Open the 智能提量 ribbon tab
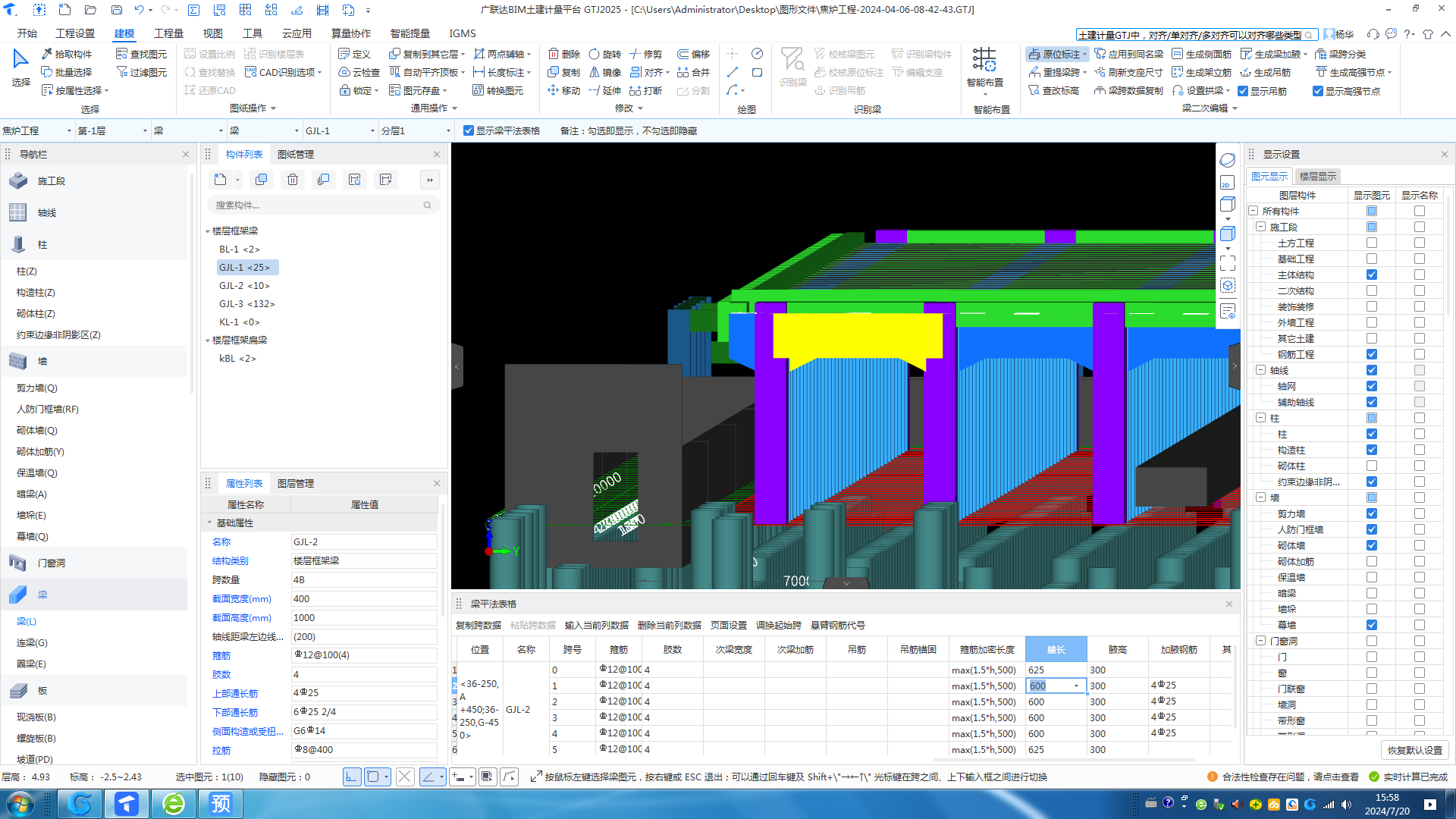The image size is (1456, 819). pos(409,33)
